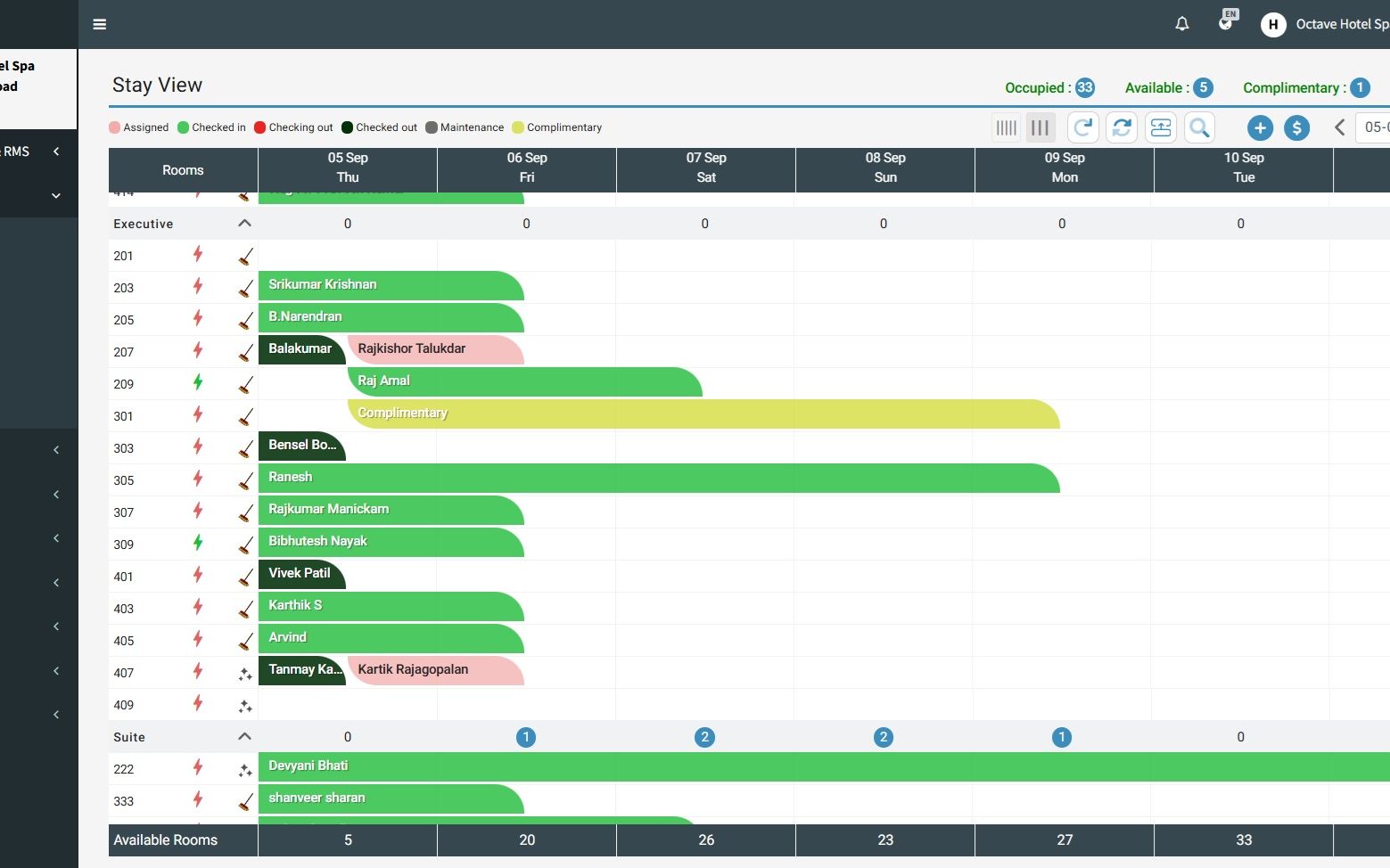This screenshot has height=868, width=1390.
Task: Open the notifications bell
Action: point(1181,24)
